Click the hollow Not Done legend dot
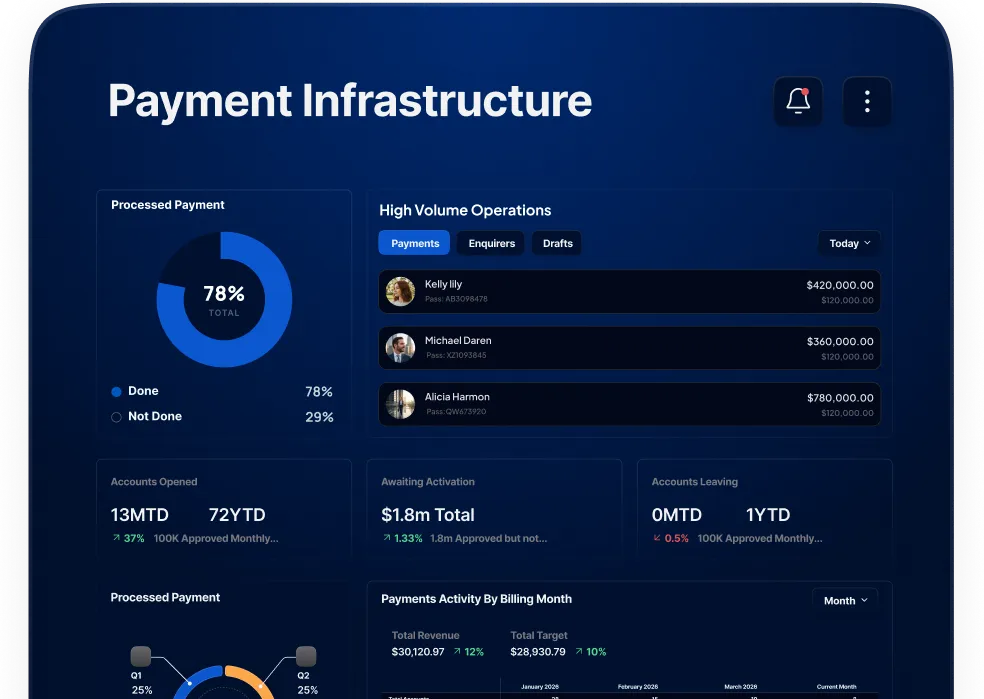Image resolution: width=984 pixels, height=699 pixels. (116, 417)
